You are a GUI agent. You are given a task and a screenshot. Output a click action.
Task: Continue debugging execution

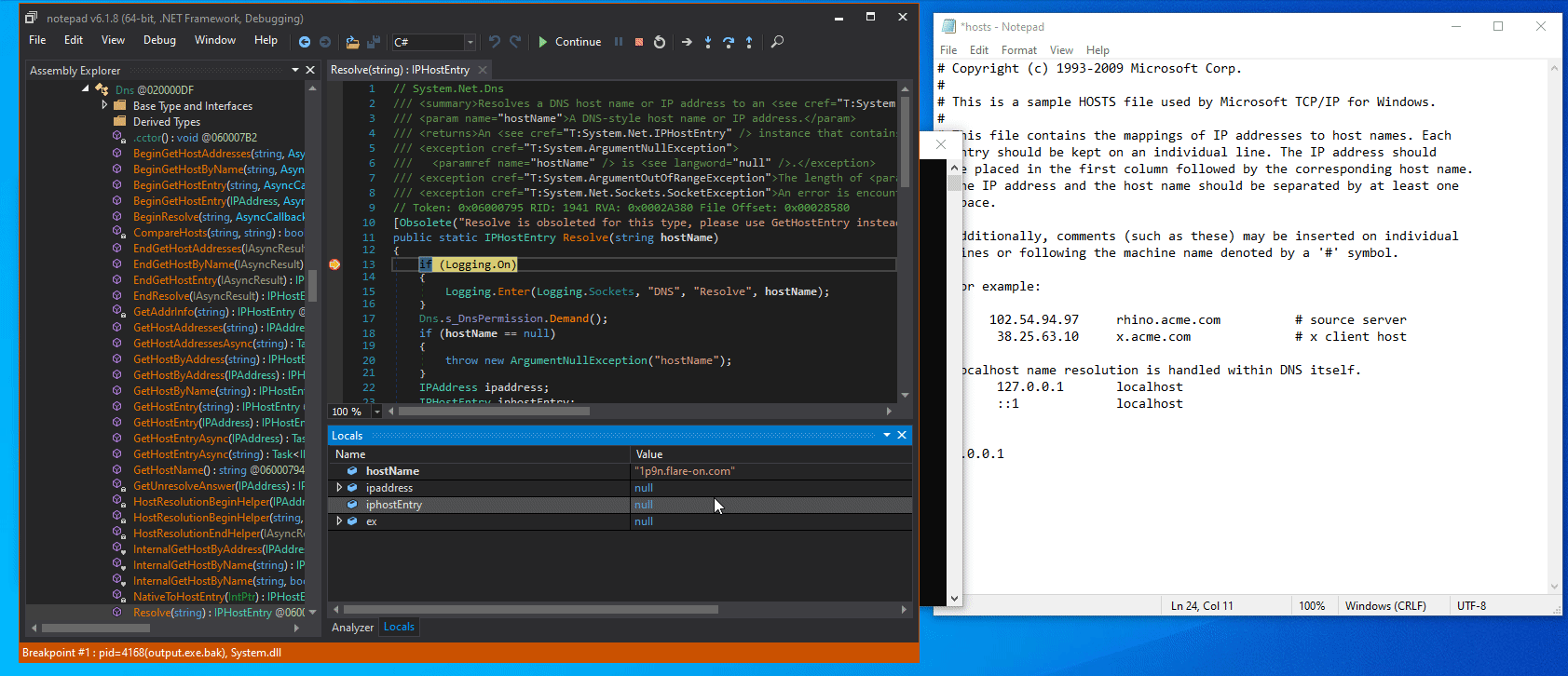pyautogui.click(x=569, y=42)
